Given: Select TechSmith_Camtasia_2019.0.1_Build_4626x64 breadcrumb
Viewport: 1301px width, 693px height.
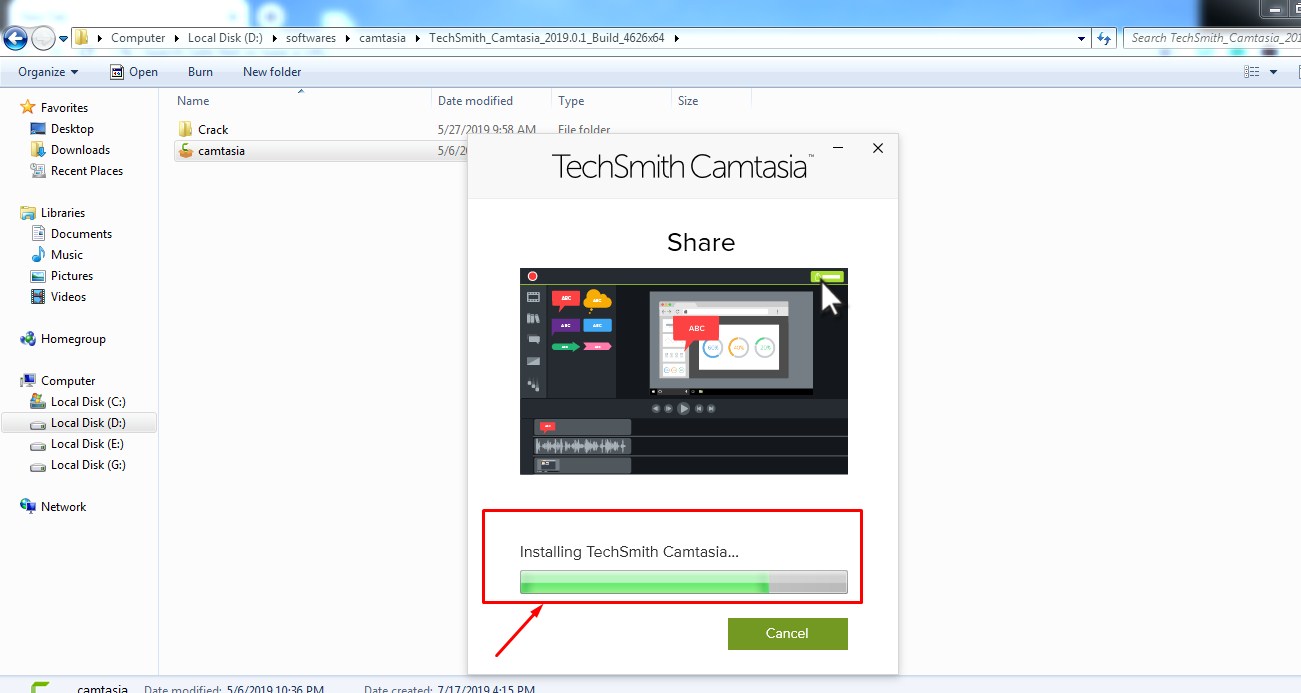Looking at the screenshot, I should click(x=549, y=38).
